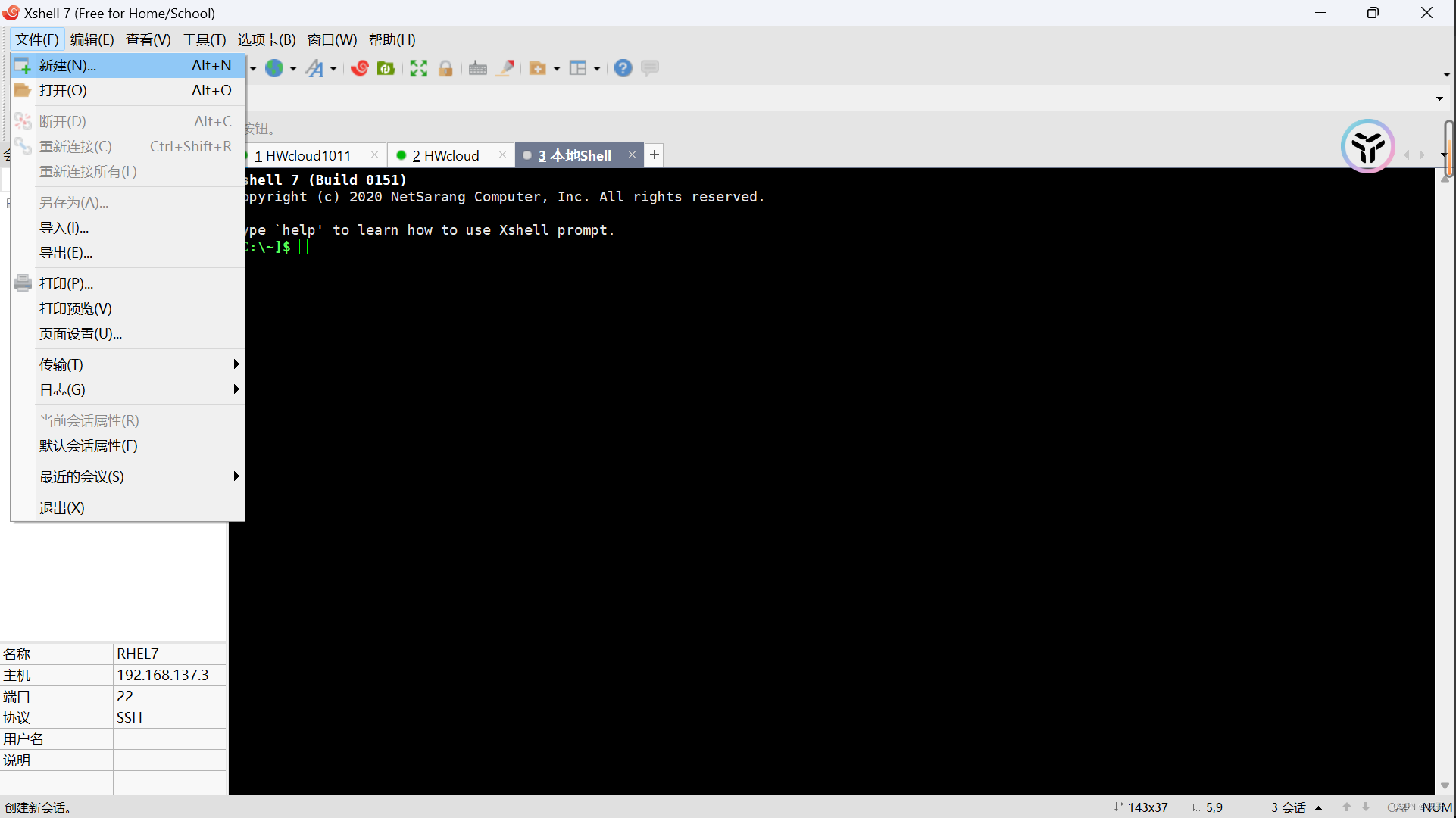
Task: Click the terminal vertical scrollbar bottom arrow
Action: pos(1445,786)
